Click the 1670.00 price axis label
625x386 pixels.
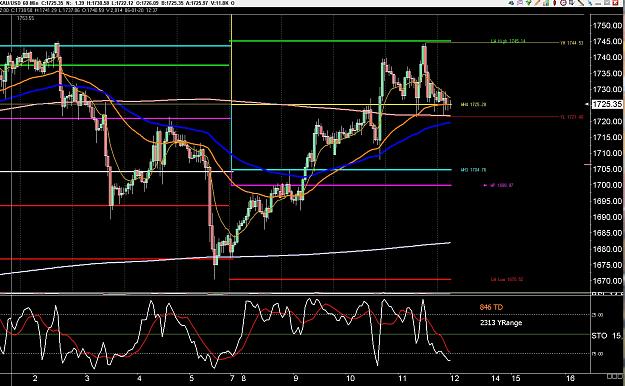607,281
